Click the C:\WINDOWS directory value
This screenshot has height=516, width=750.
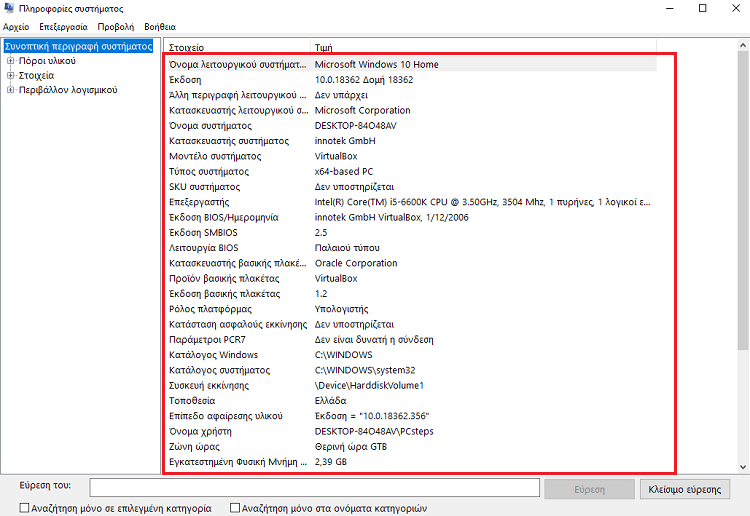coord(343,355)
